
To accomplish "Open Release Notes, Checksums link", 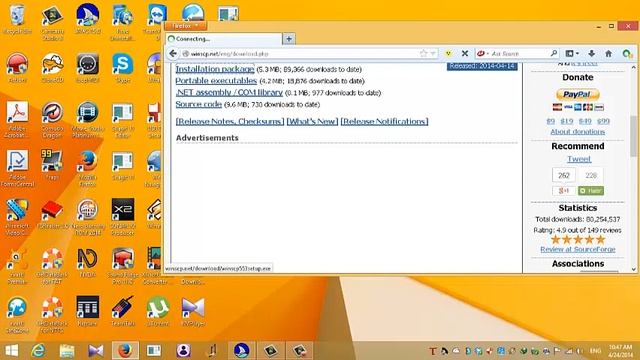I will click(230, 121).
